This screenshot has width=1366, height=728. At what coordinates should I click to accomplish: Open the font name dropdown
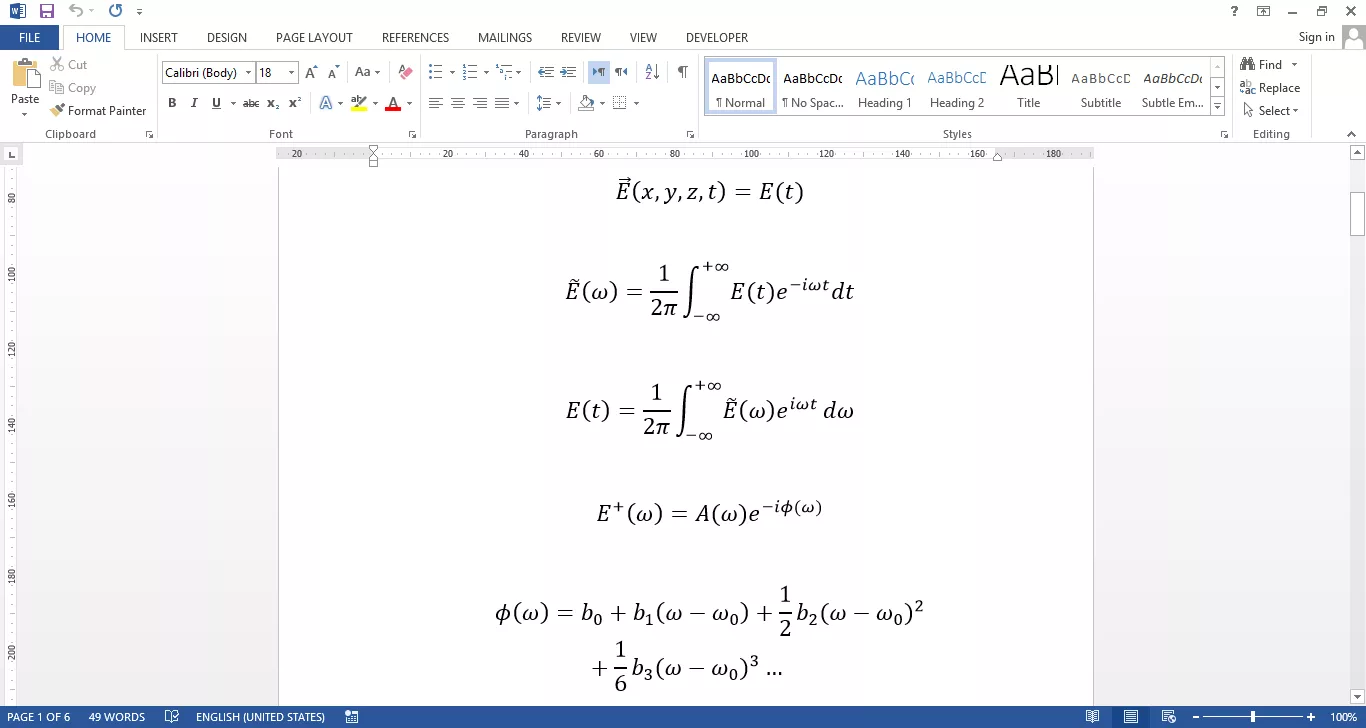pyautogui.click(x=248, y=73)
